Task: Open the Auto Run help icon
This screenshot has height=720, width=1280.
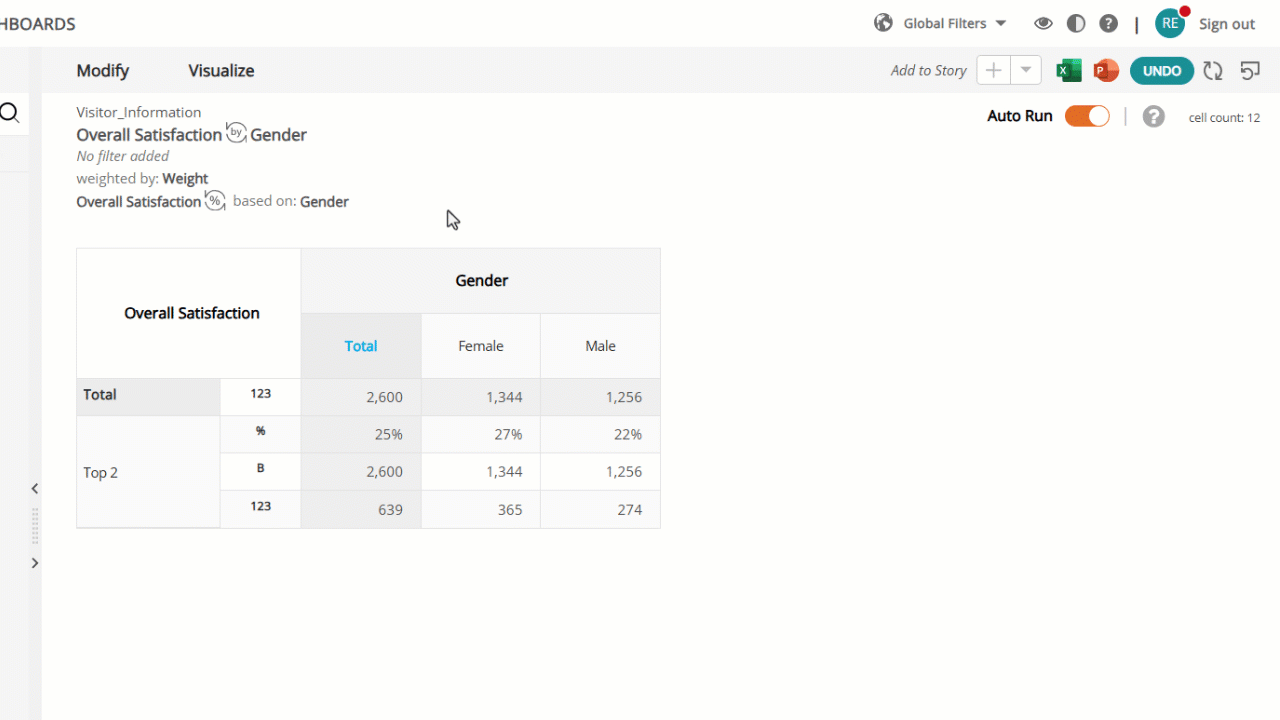Action: [x=1154, y=117]
